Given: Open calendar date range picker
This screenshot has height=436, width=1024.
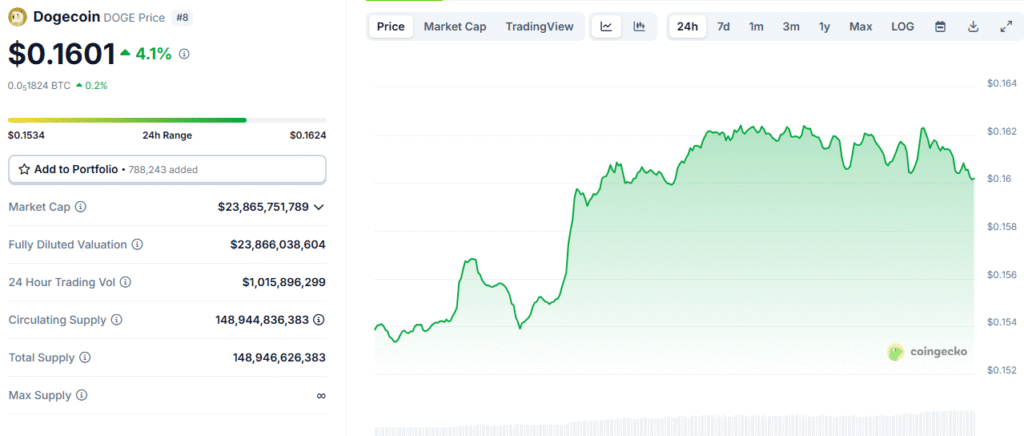Looking at the screenshot, I should click(940, 27).
